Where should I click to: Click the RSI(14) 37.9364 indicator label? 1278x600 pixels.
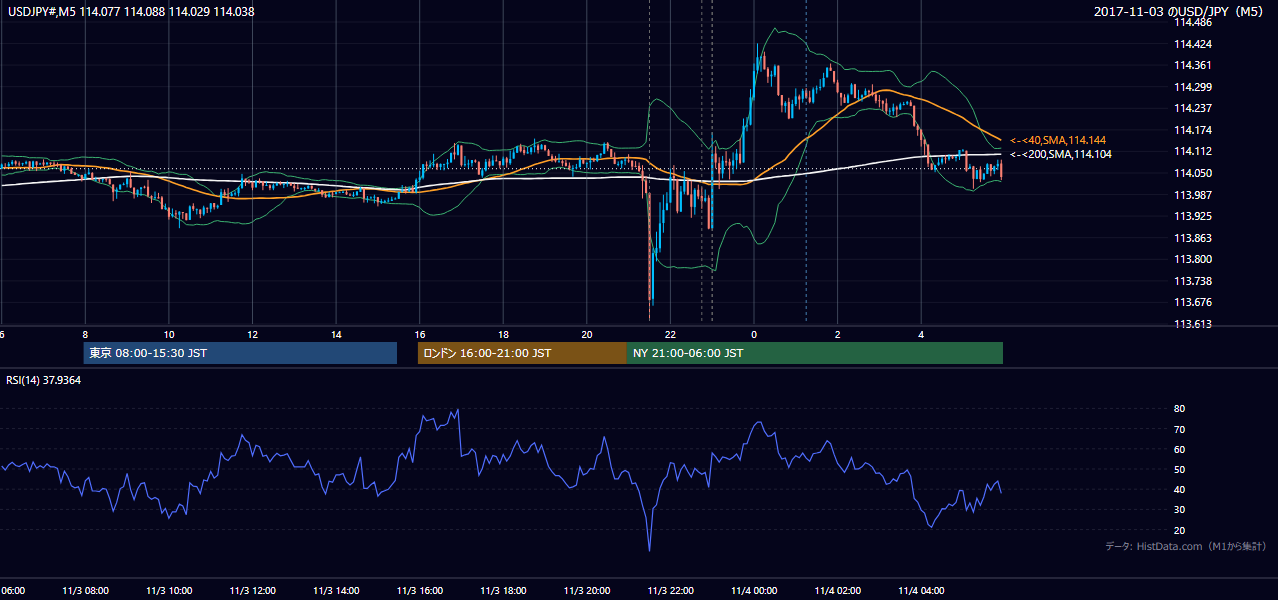click(x=44, y=380)
